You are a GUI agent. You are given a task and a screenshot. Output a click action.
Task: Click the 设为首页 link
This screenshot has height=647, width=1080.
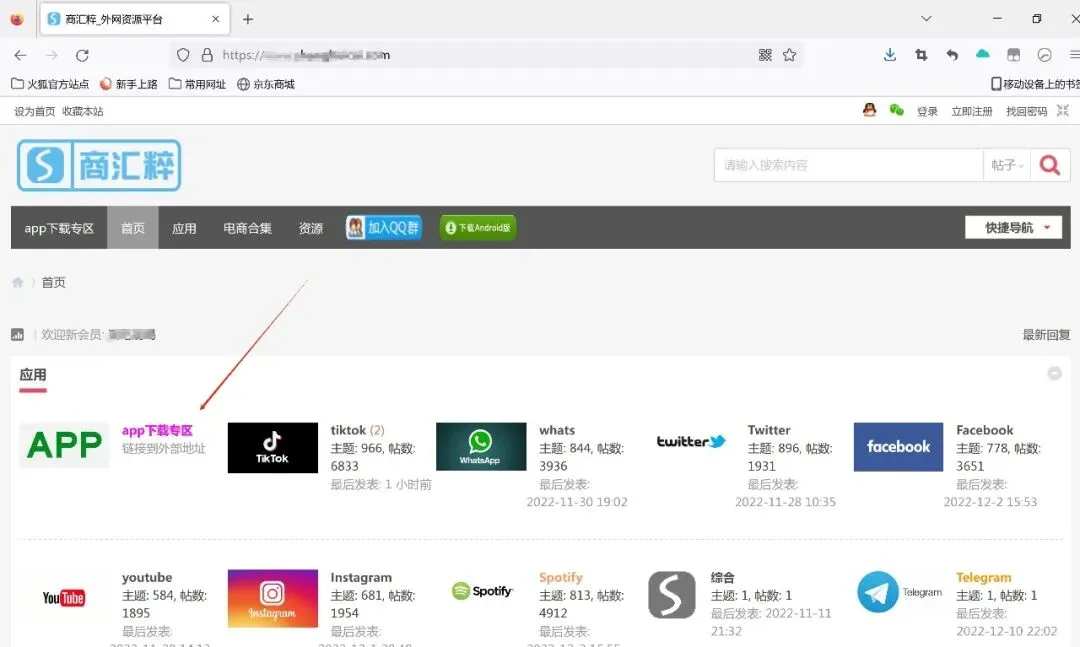(x=34, y=111)
